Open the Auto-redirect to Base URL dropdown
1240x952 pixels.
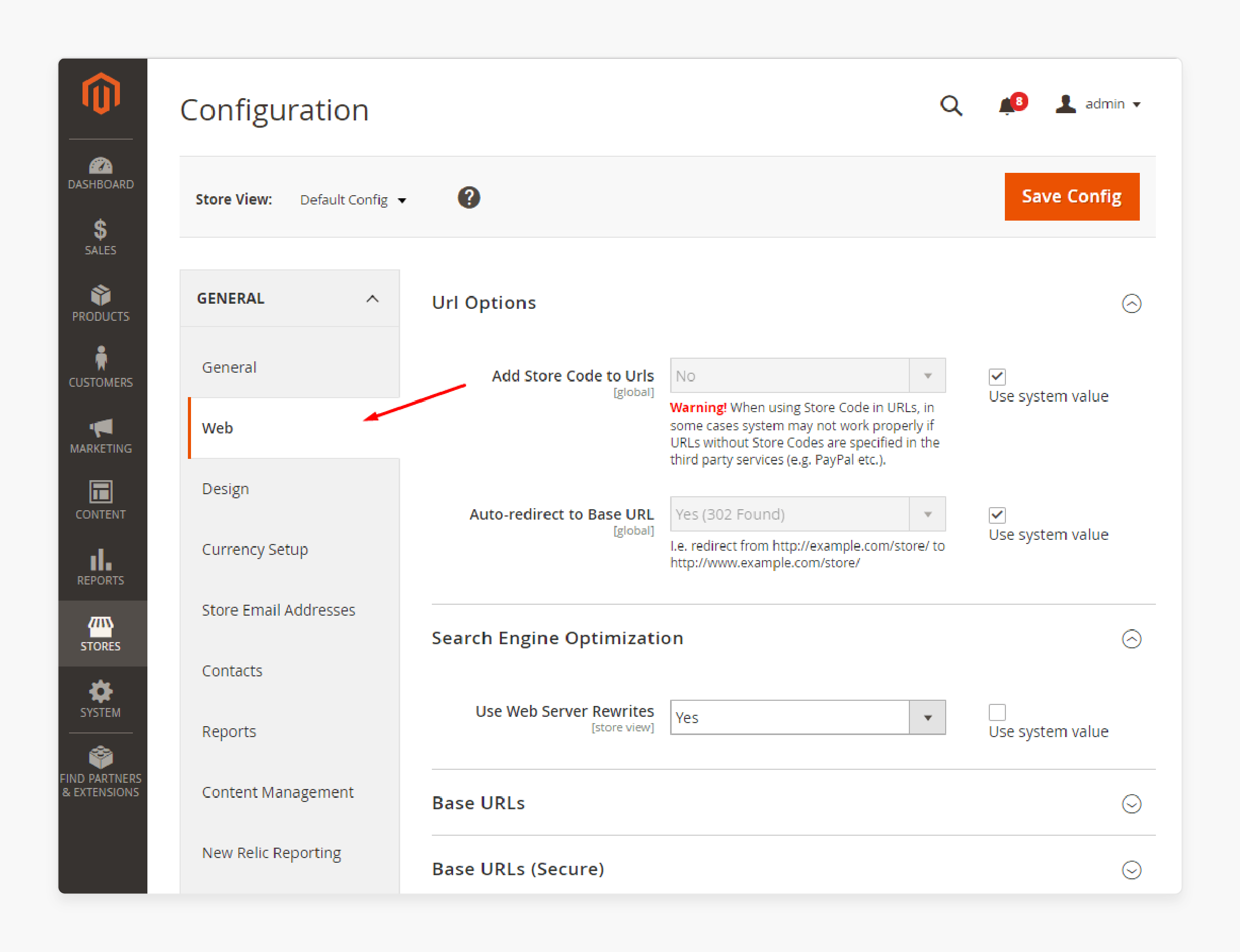pos(808,514)
